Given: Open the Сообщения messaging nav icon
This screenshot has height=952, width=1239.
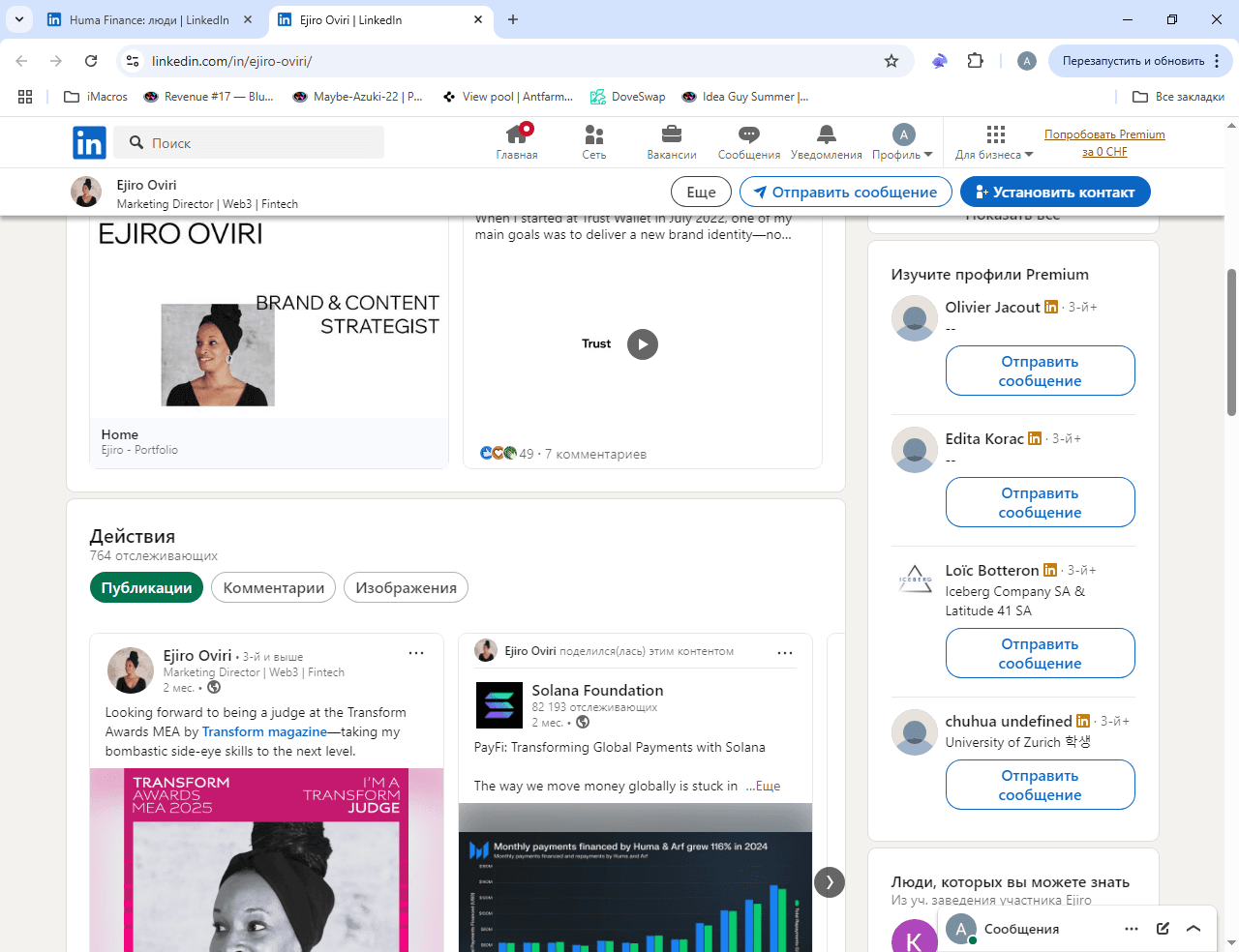Looking at the screenshot, I should point(748,142).
